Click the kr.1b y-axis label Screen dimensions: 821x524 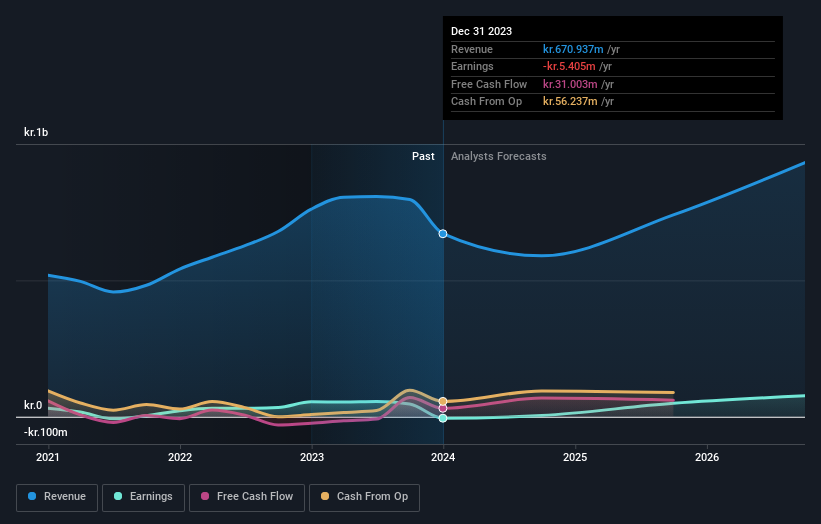click(x=36, y=132)
